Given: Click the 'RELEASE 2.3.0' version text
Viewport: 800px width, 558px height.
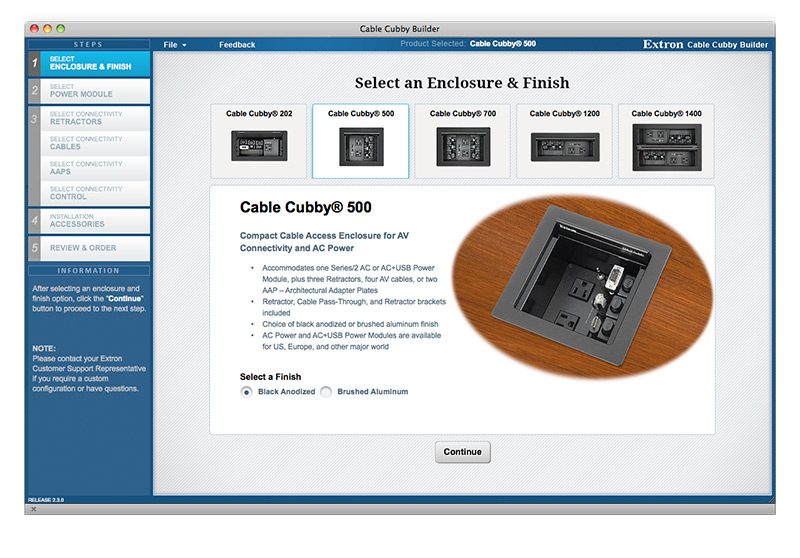Looking at the screenshot, I should click(46, 500).
